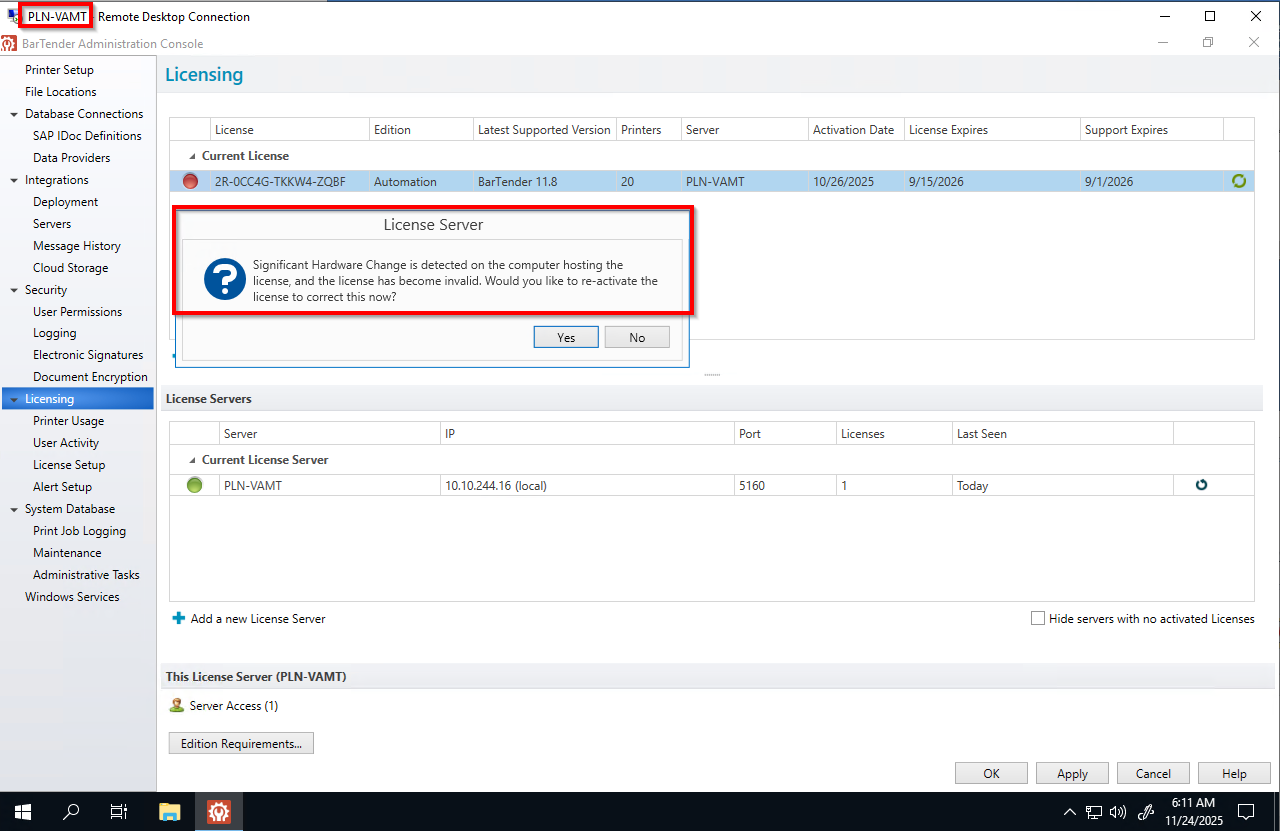Click the volume tray icon
Screen dimensions: 1280x831
click(1119, 812)
